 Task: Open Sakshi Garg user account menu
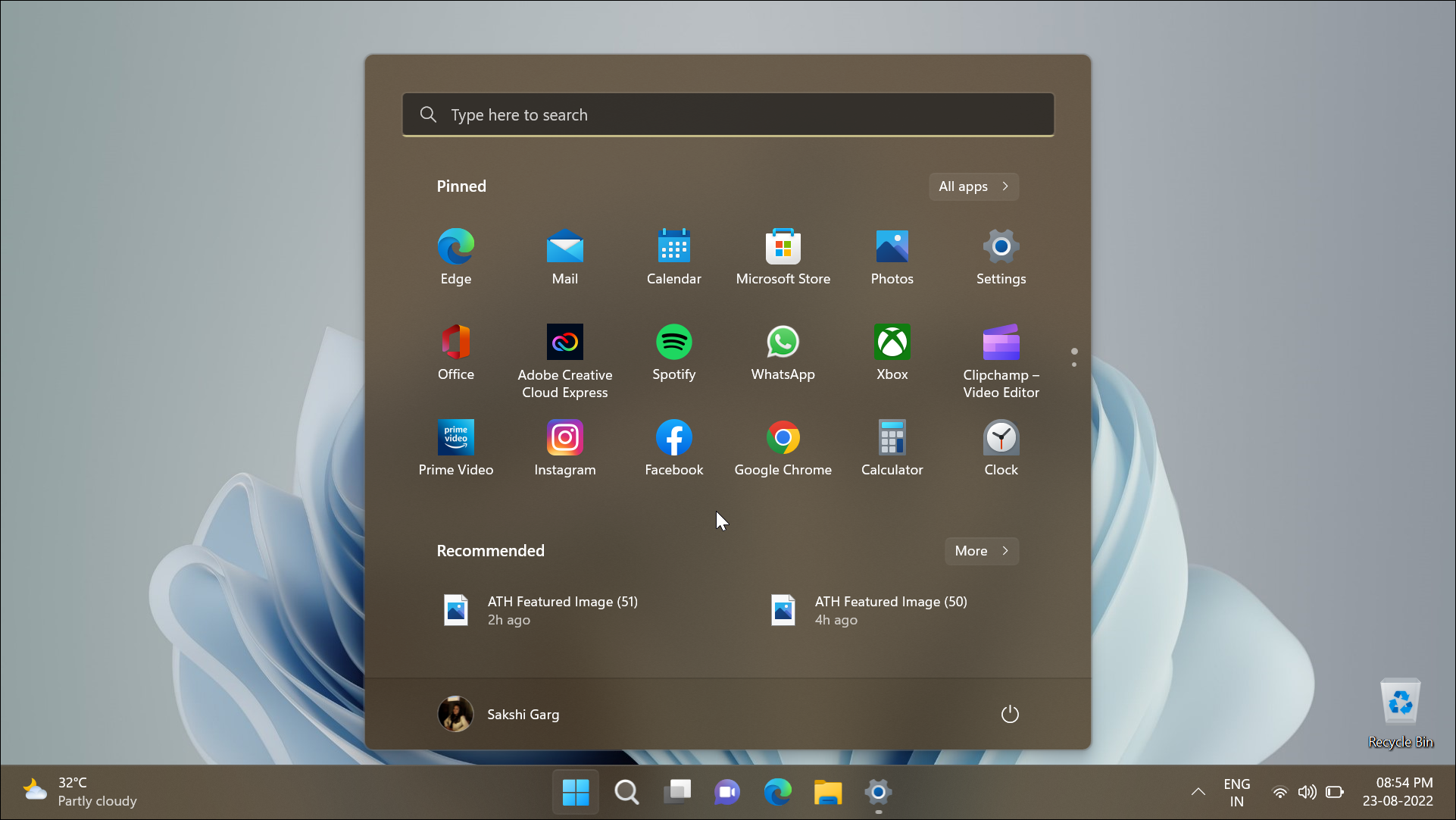(x=498, y=715)
